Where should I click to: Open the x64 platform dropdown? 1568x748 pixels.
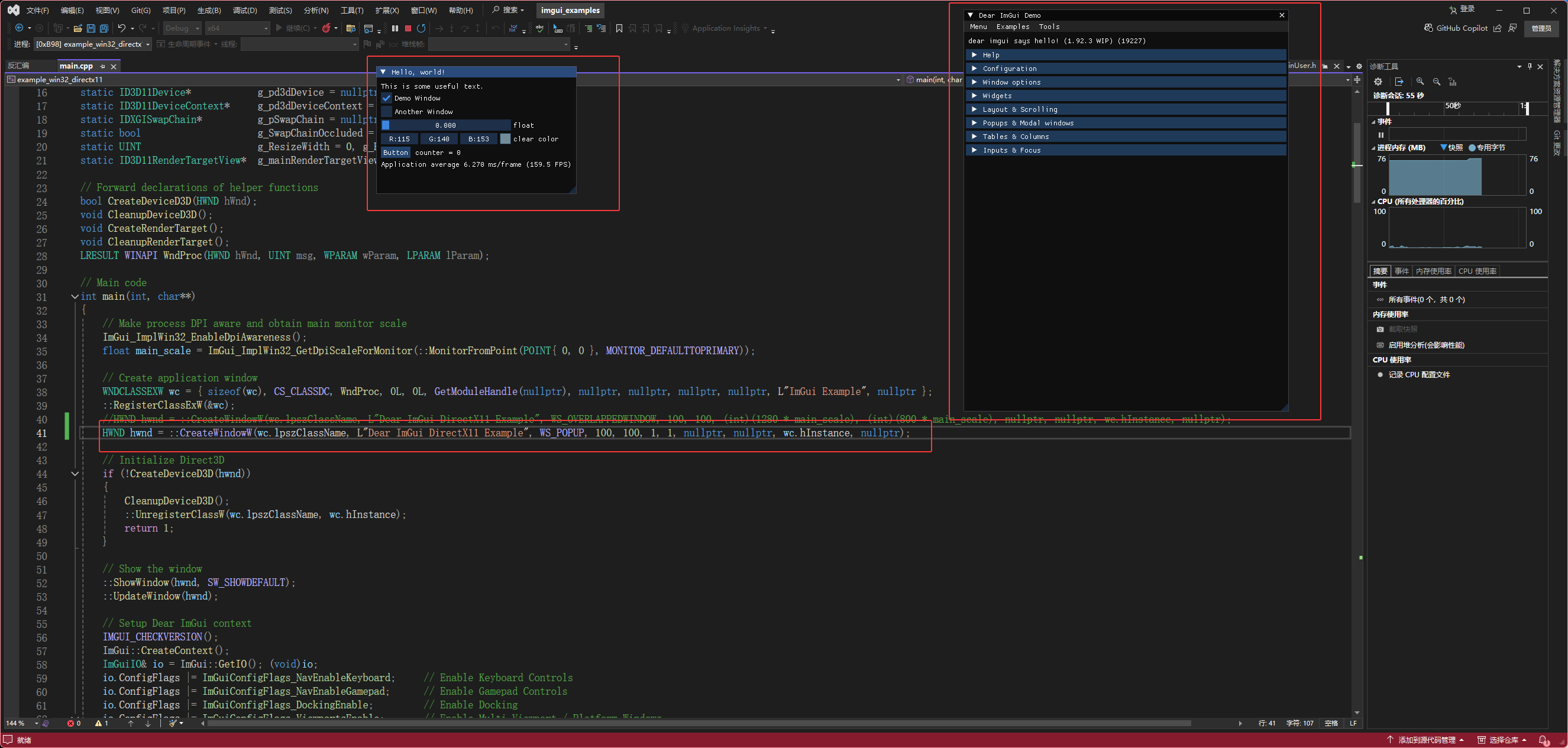tap(237, 28)
